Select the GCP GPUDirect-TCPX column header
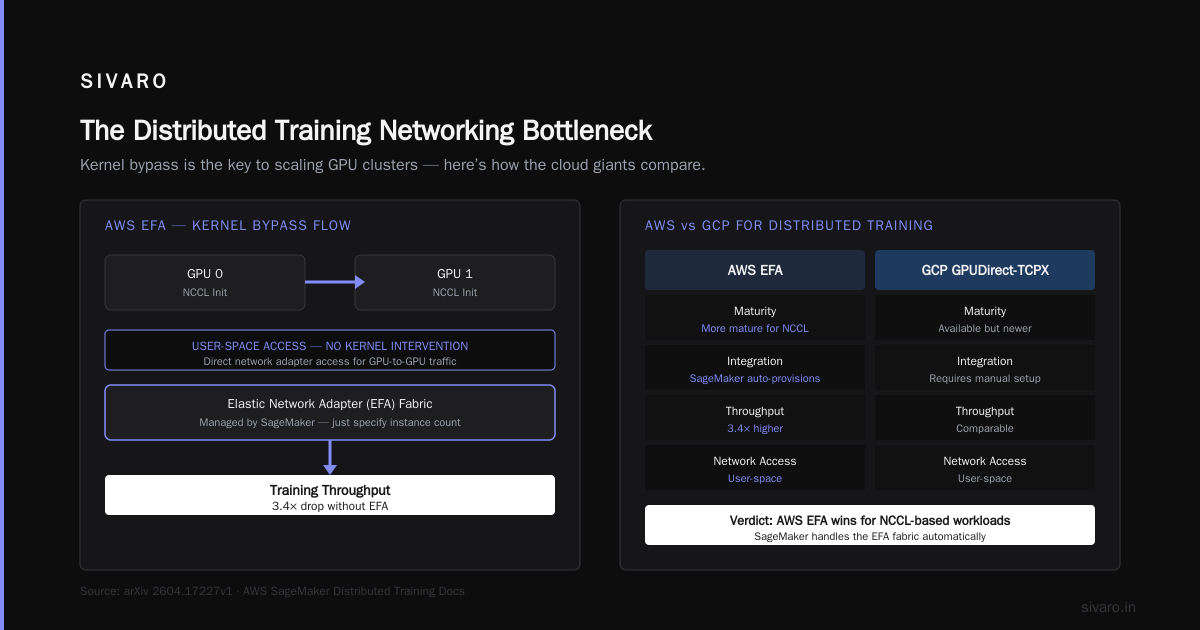1200x630 pixels. coord(985,270)
